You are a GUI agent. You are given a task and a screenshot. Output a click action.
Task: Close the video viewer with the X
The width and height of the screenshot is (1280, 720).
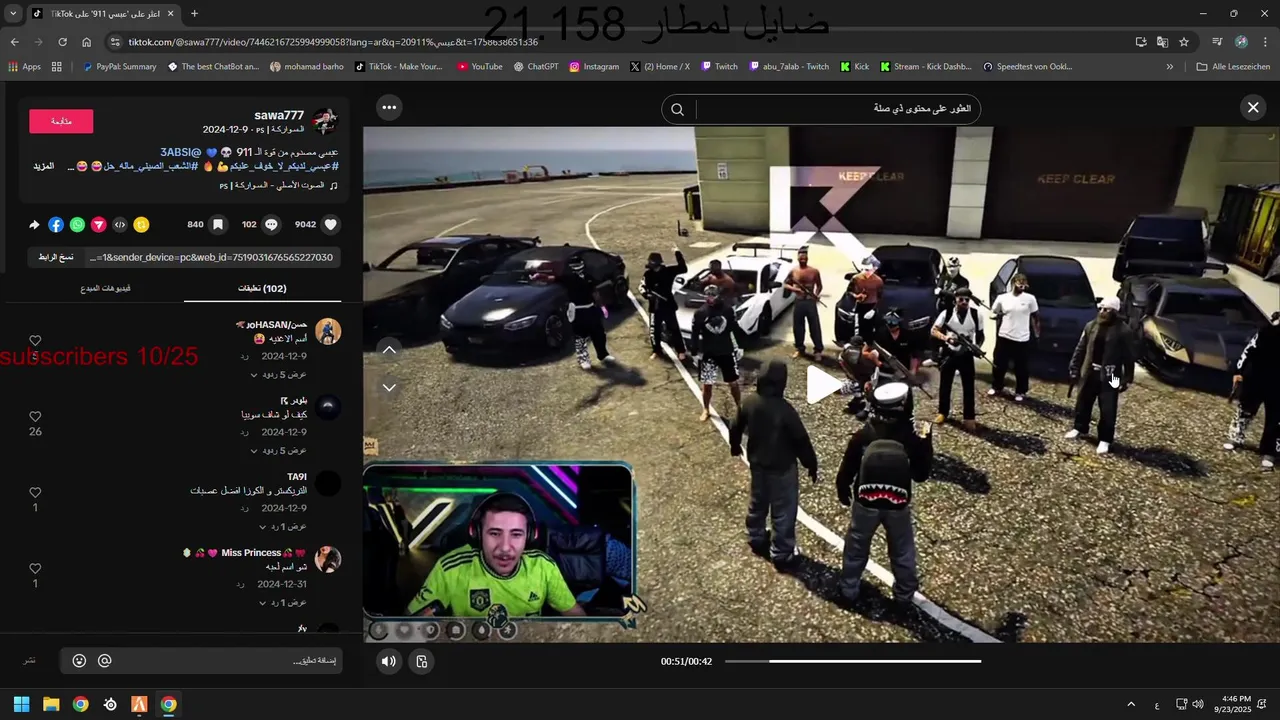(1253, 108)
